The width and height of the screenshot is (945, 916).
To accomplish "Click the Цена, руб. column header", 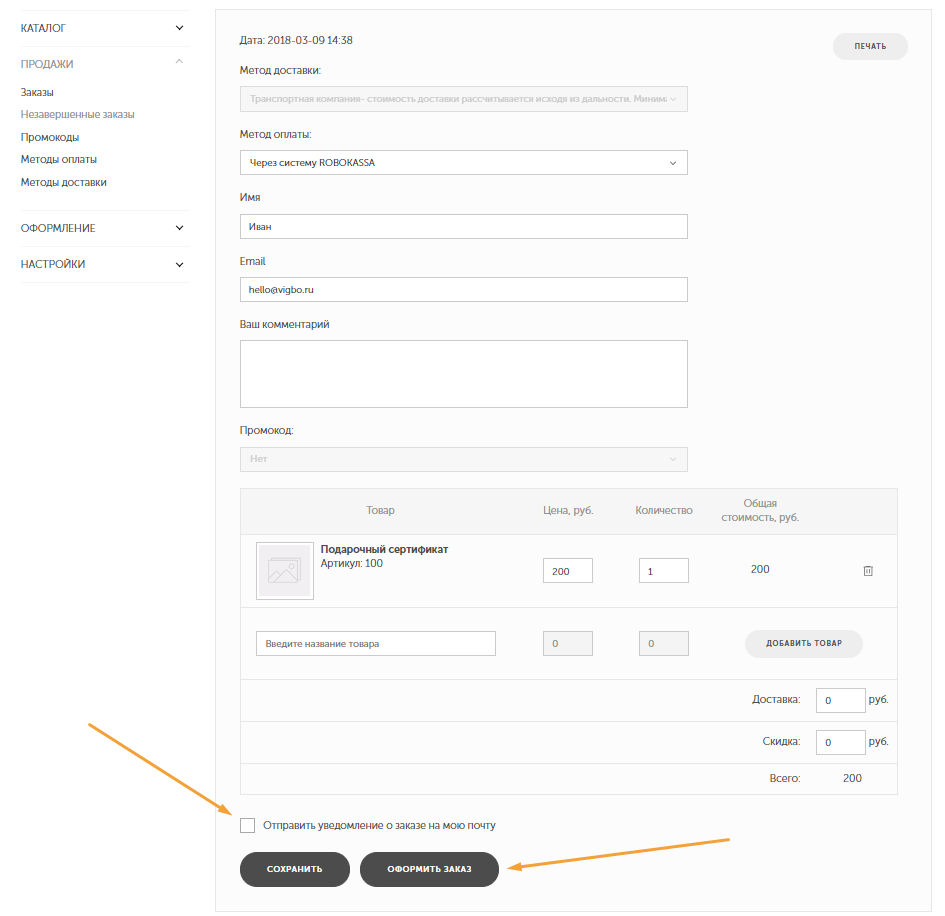I will tap(568, 510).
